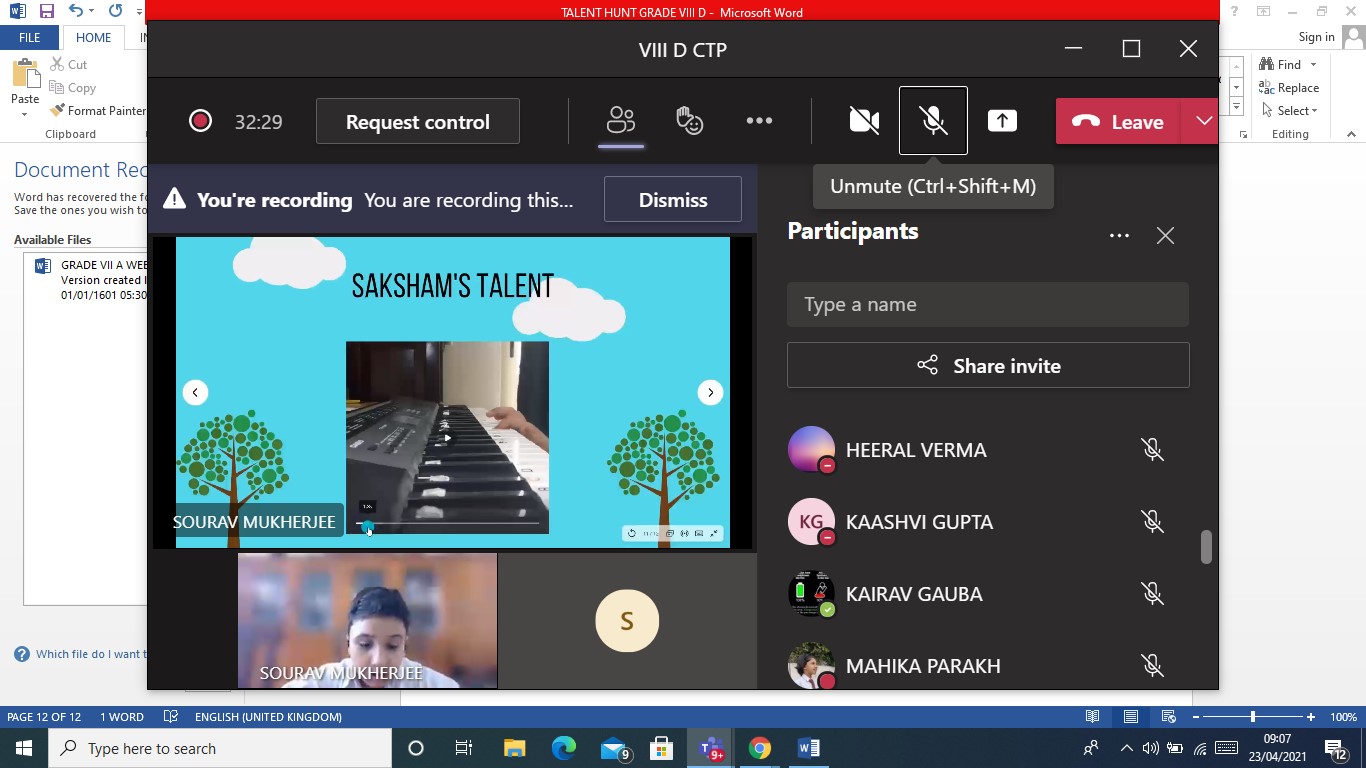Select participant KAIRAV GAUBA name
The image size is (1366, 768).
(x=914, y=594)
